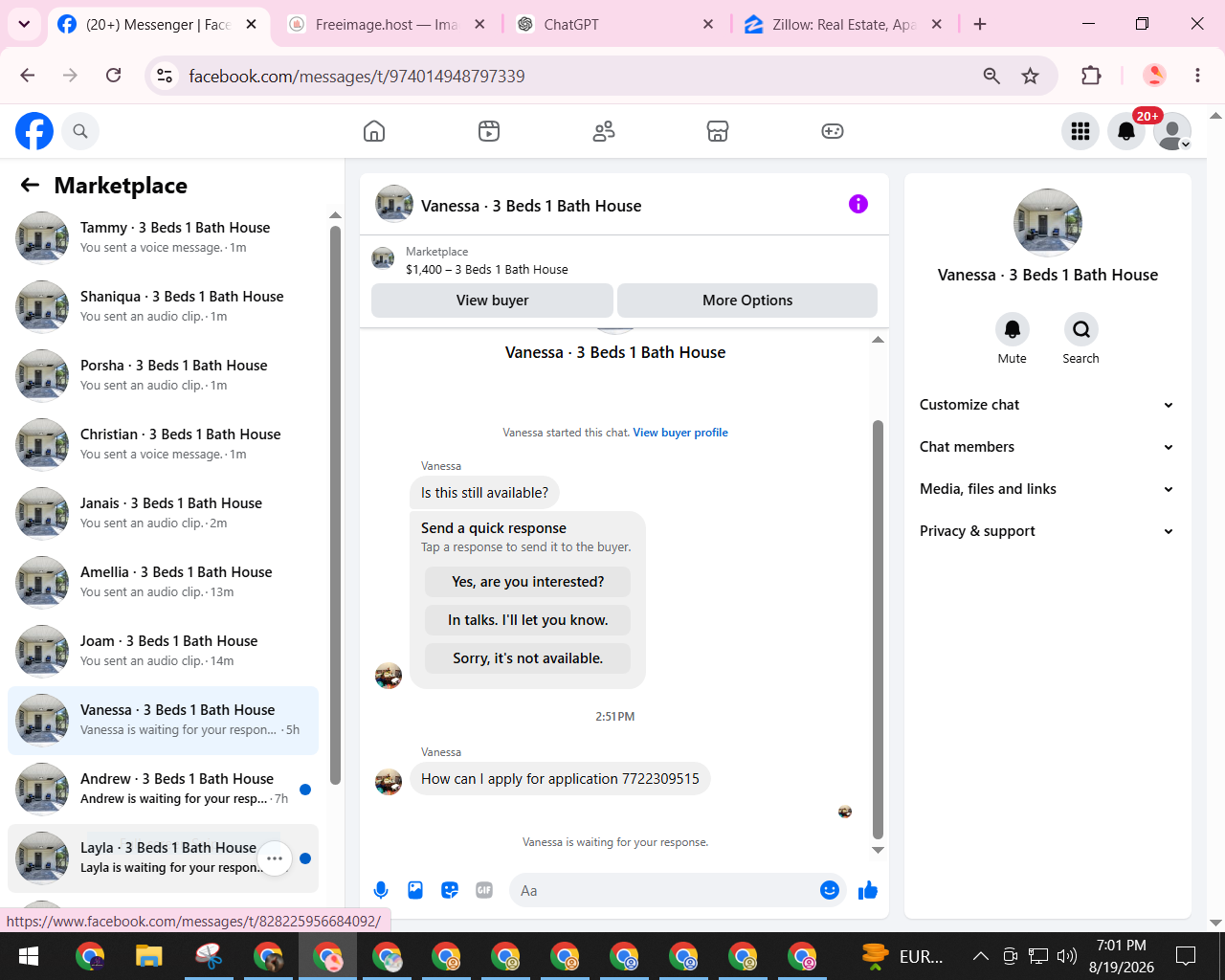This screenshot has width=1225, height=980.
Task: Select the Messenger Facebook tab
Action: tap(158, 25)
